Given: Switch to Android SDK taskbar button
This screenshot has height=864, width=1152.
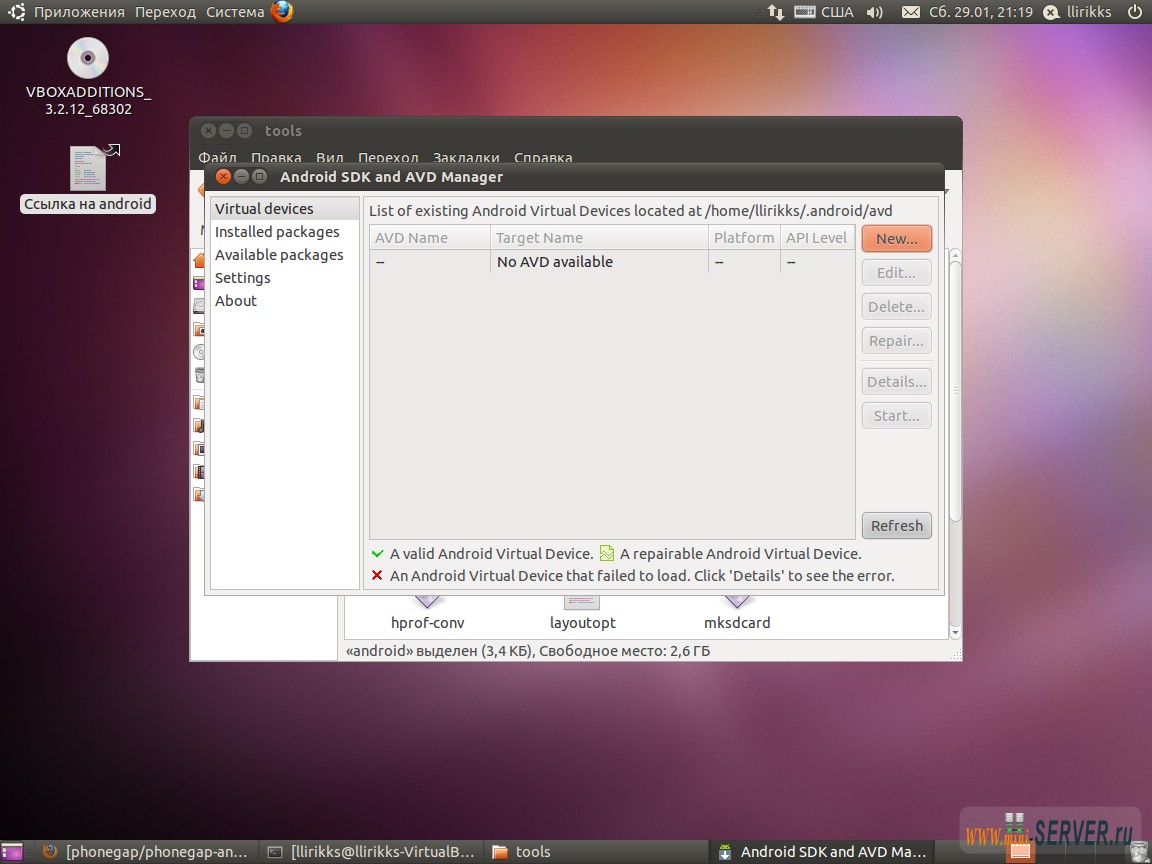Looking at the screenshot, I should click(x=821, y=852).
